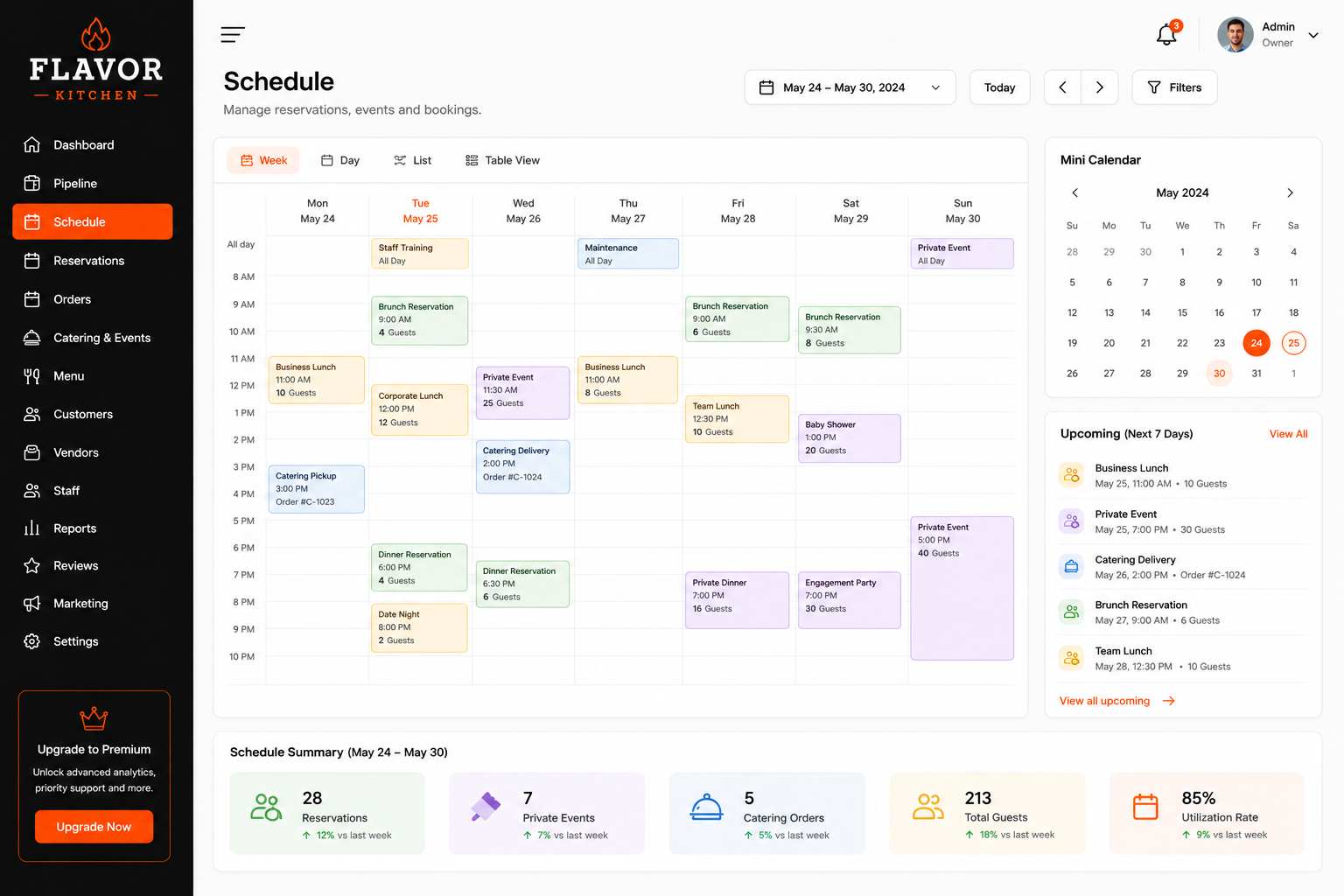Image resolution: width=1344 pixels, height=896 pixels.
Task: Open the Schedule sidebar item
Action: (93, 221)
